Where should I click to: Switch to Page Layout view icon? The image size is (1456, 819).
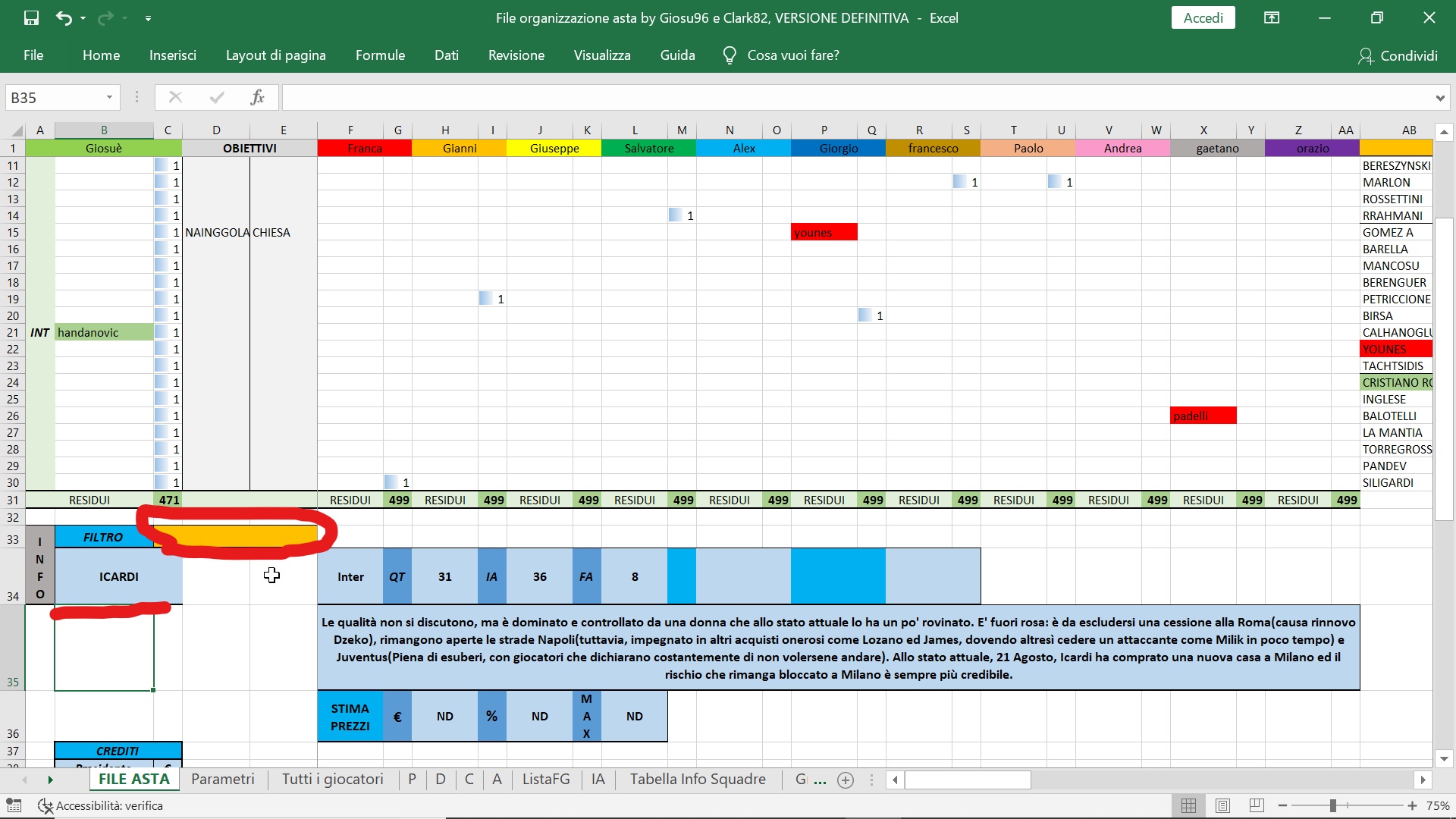pos(1222,805)
